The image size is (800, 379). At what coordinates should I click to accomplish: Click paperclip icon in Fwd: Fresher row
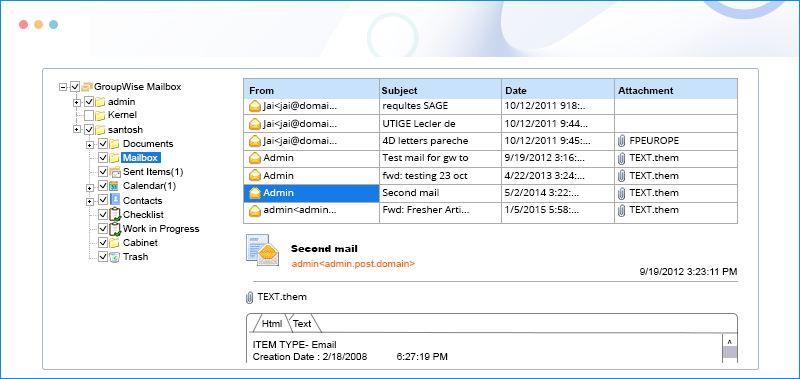tap(621, 210)
